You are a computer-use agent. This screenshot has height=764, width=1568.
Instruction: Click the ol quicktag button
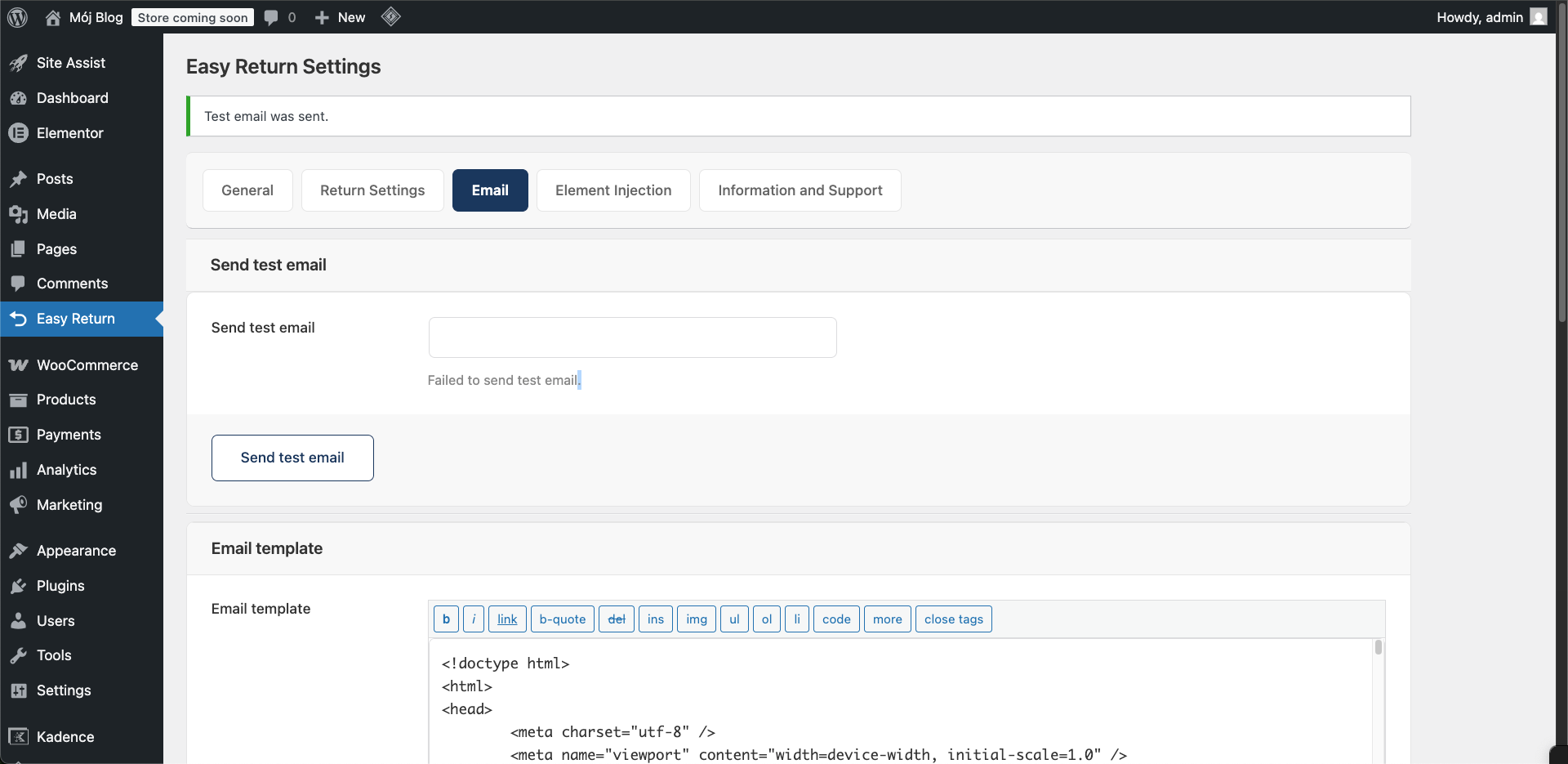tap(767, 619)
